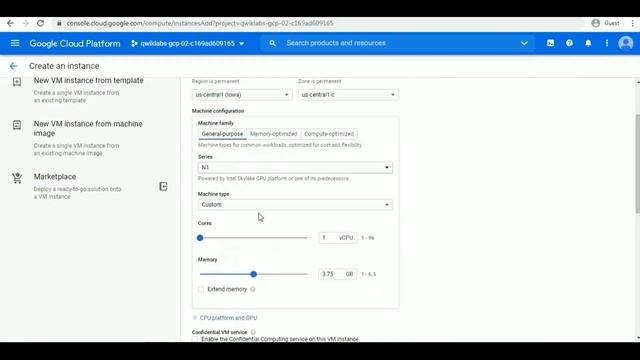Select the Compute-optimized machine family tab
This screenshot has width=640, height=360.
point(329,134)
